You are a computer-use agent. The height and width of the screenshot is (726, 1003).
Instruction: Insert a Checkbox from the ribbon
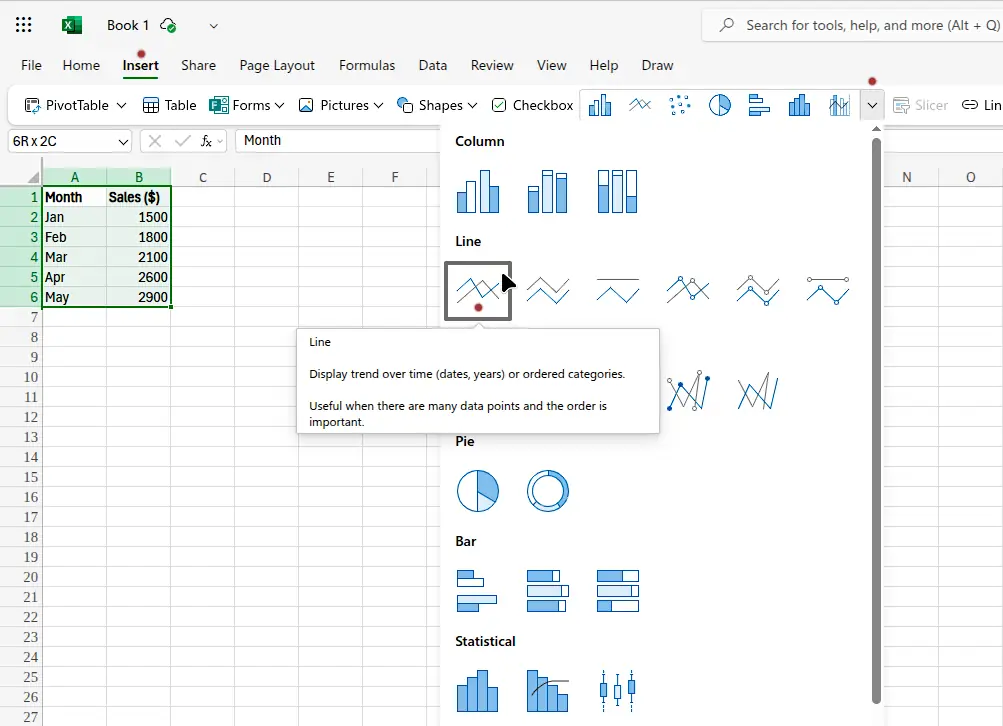(533, 105)
